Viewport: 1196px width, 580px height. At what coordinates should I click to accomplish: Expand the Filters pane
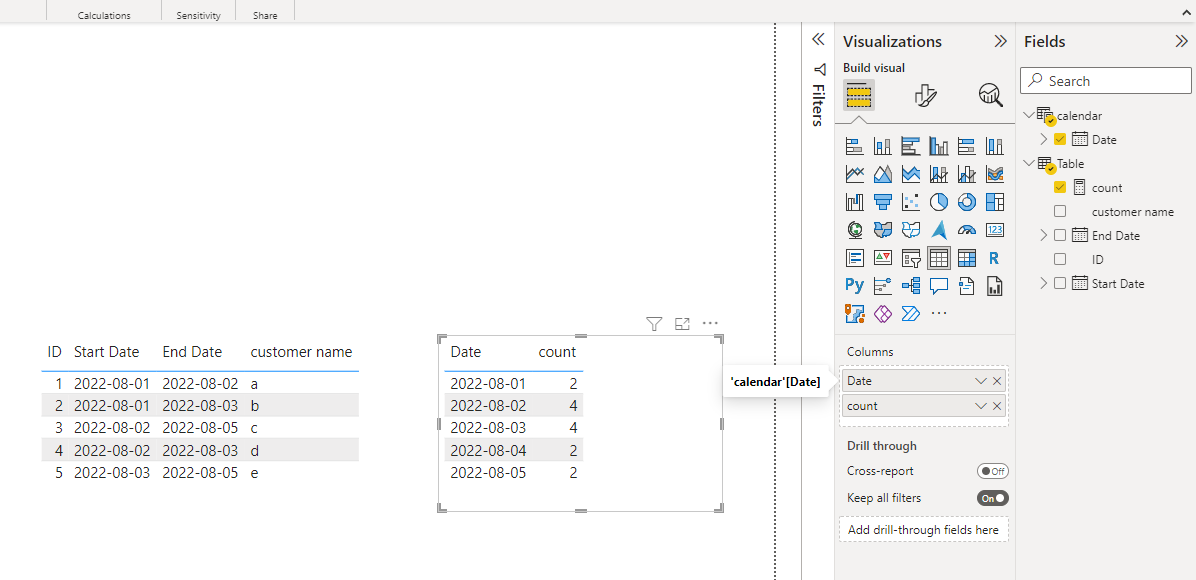pos(818,39)
